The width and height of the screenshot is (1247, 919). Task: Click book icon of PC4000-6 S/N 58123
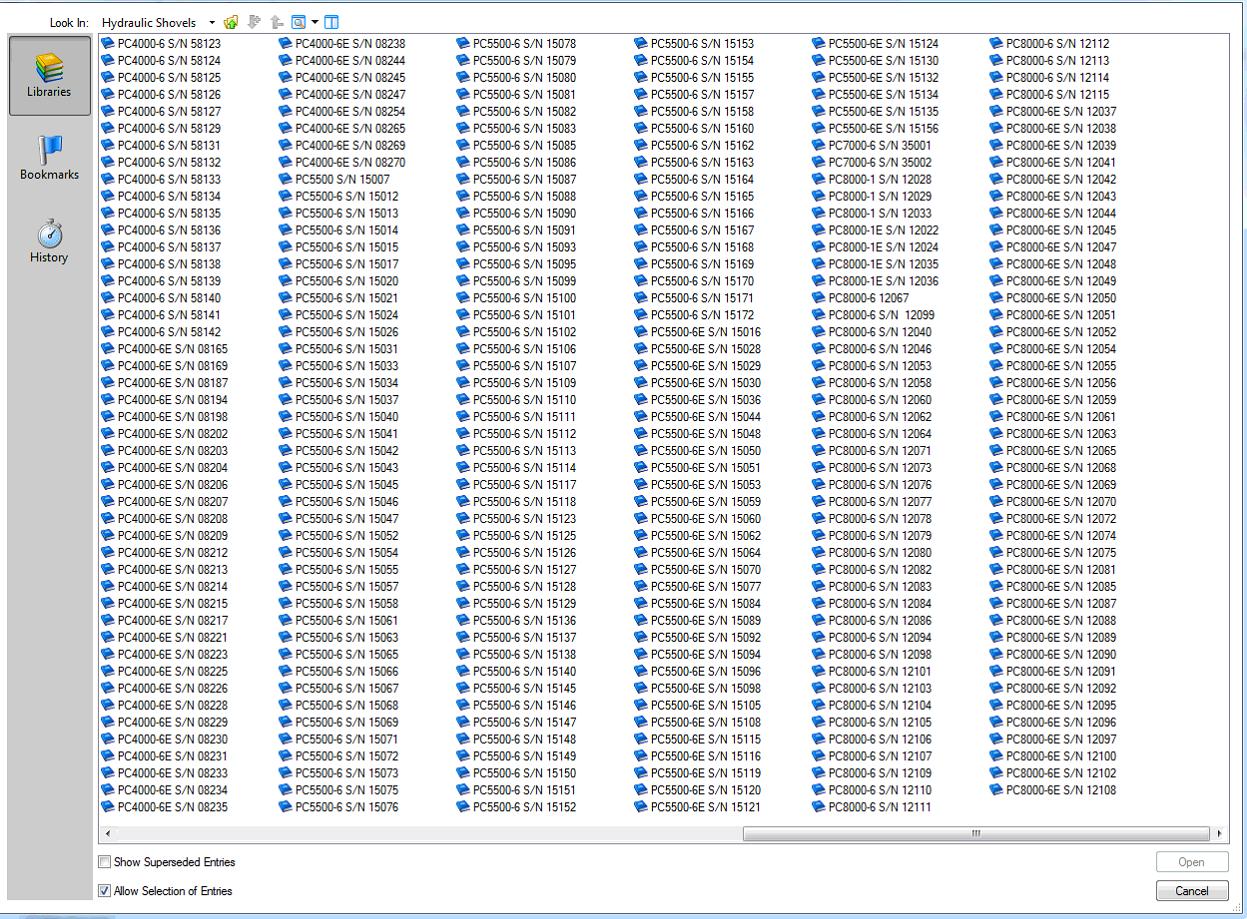point(108,44)
